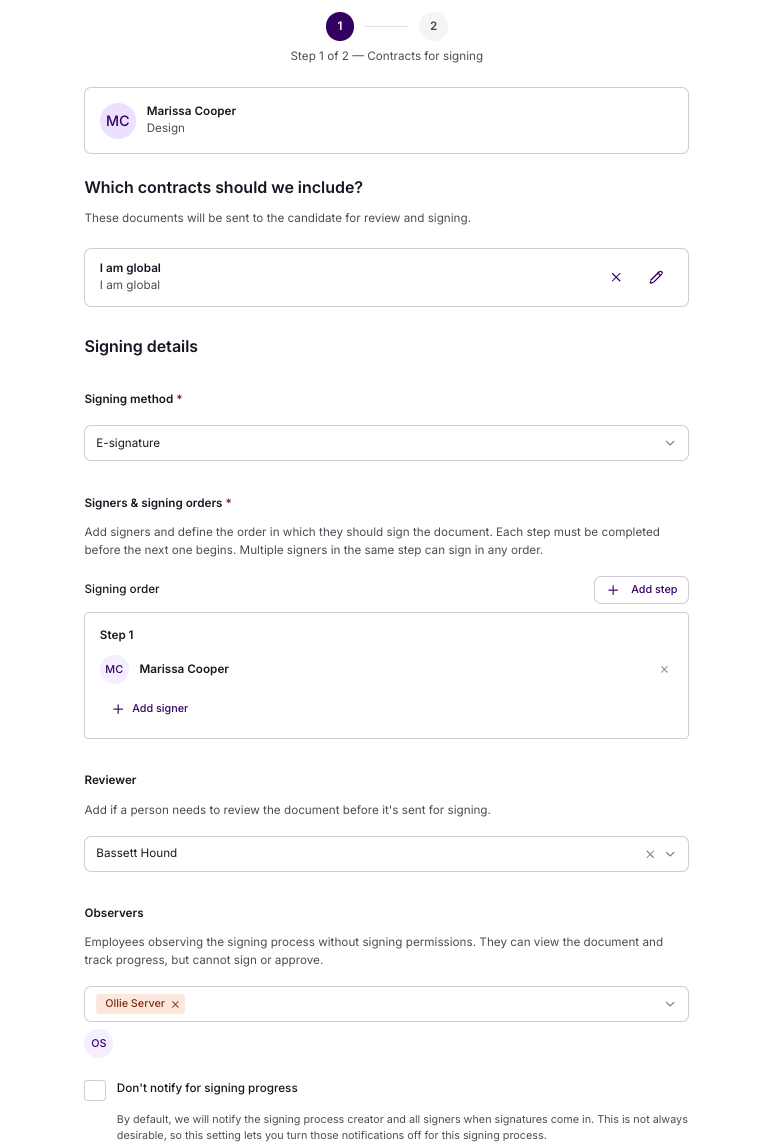Expand the Reviewer dropdown chevron
This screenshot has width=761, height=1148.
pos(670,854)
